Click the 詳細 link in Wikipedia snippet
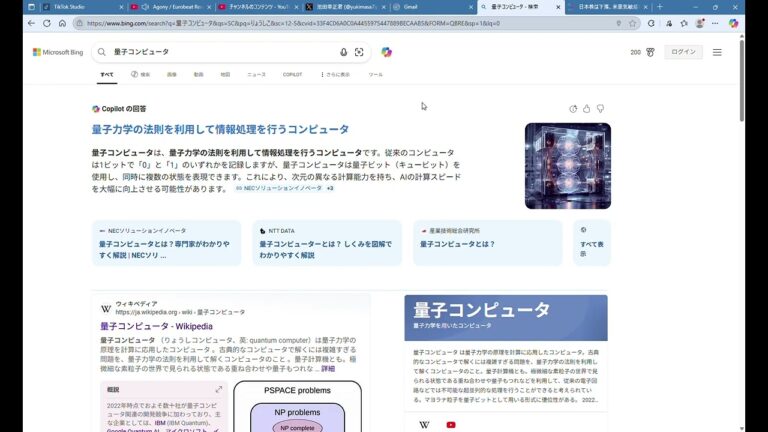Image resolution: width=768 pixels, height=432 pixels. click(328, 368)
